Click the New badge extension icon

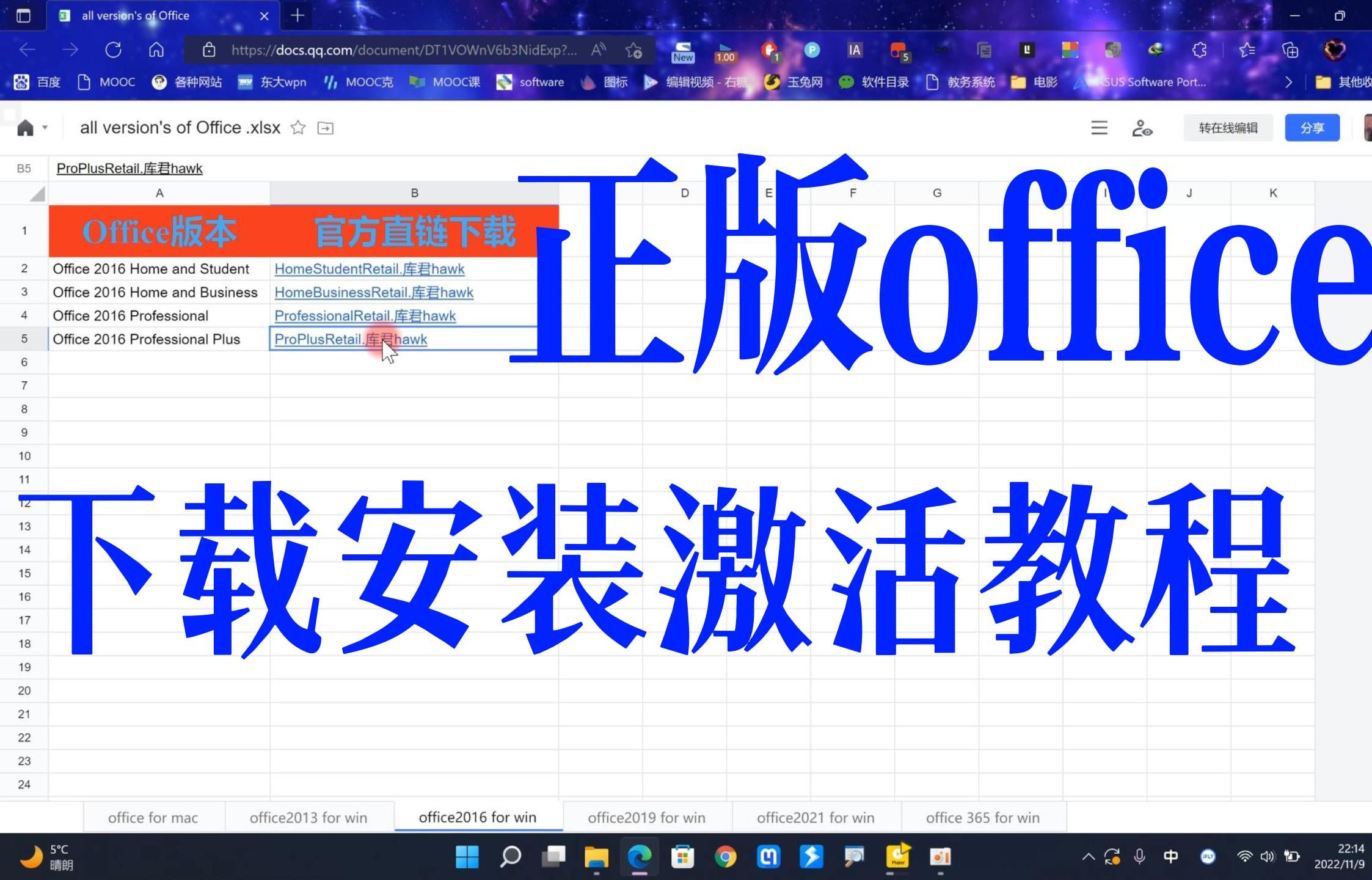[x=683, y=51]
